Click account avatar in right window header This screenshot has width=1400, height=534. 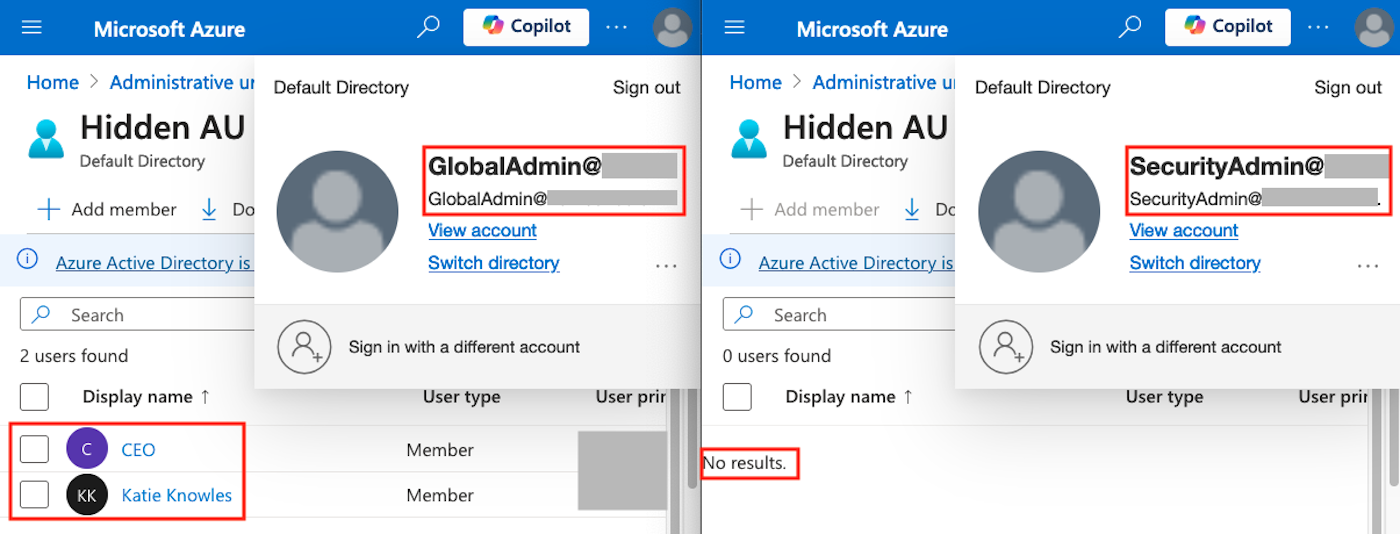pyautogui.click(x=1374, y=27)
